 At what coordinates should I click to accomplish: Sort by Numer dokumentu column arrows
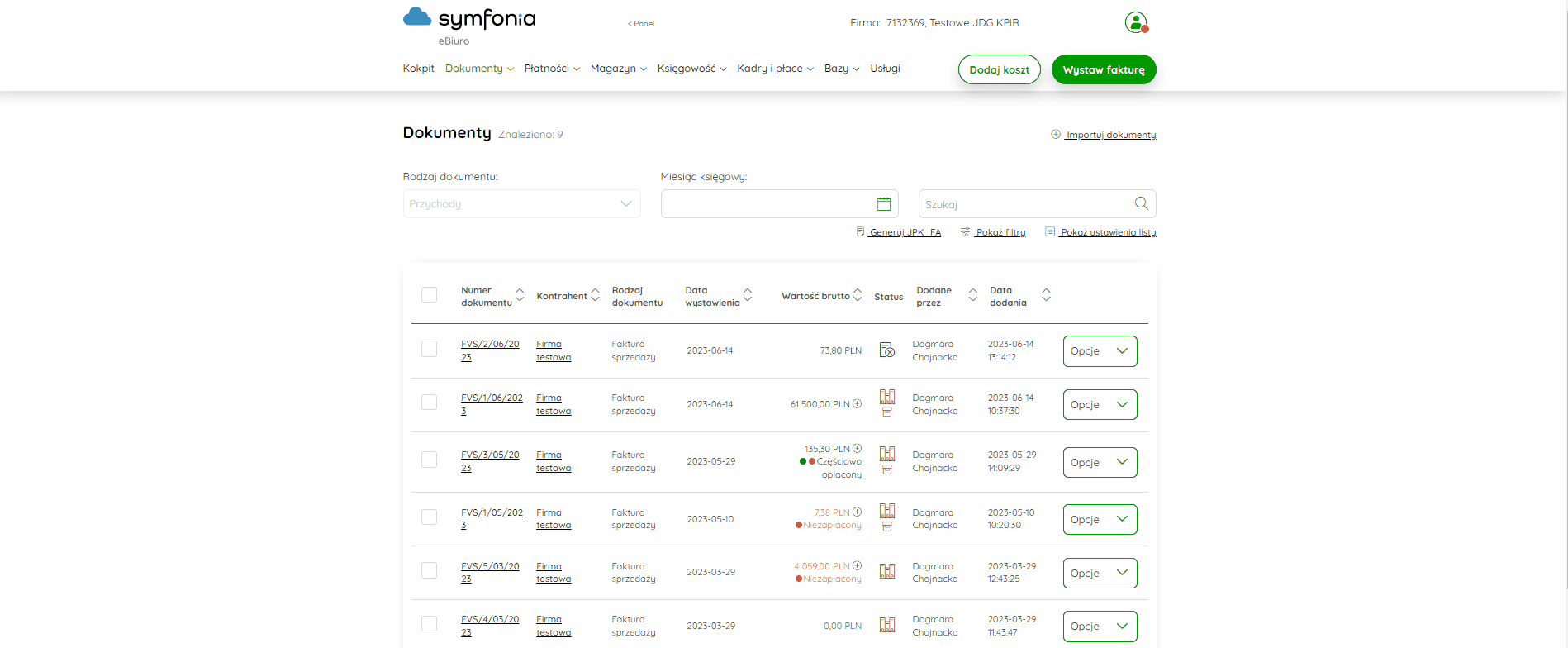click(x=520, y=295)
